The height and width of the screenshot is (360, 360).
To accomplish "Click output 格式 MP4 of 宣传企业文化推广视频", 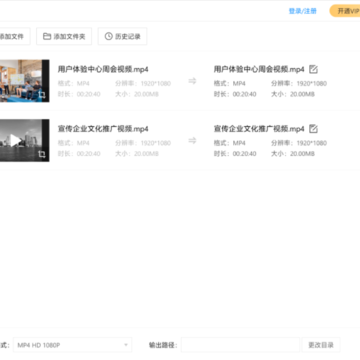I will click(x=230, y=143).
